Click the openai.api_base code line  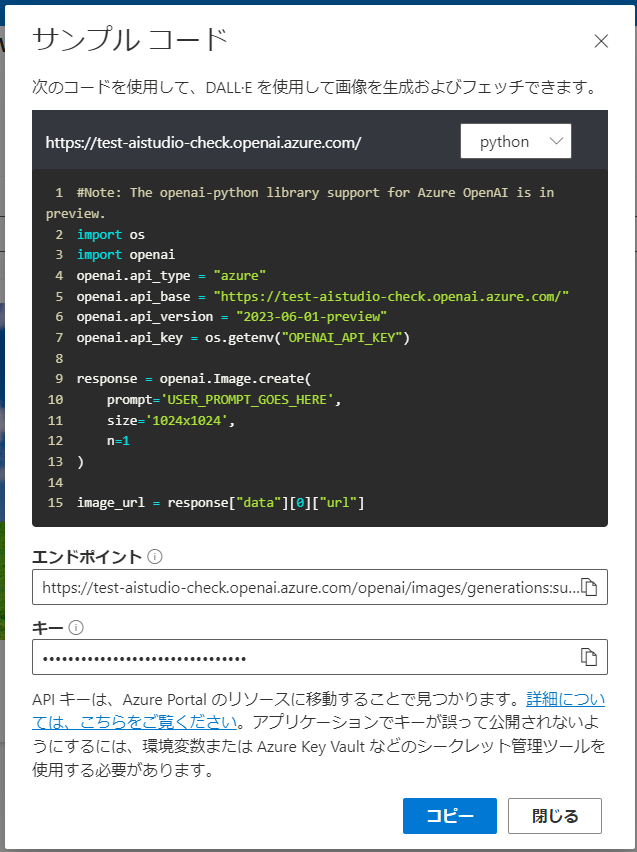pyautogui.click(x=322, y=297)
